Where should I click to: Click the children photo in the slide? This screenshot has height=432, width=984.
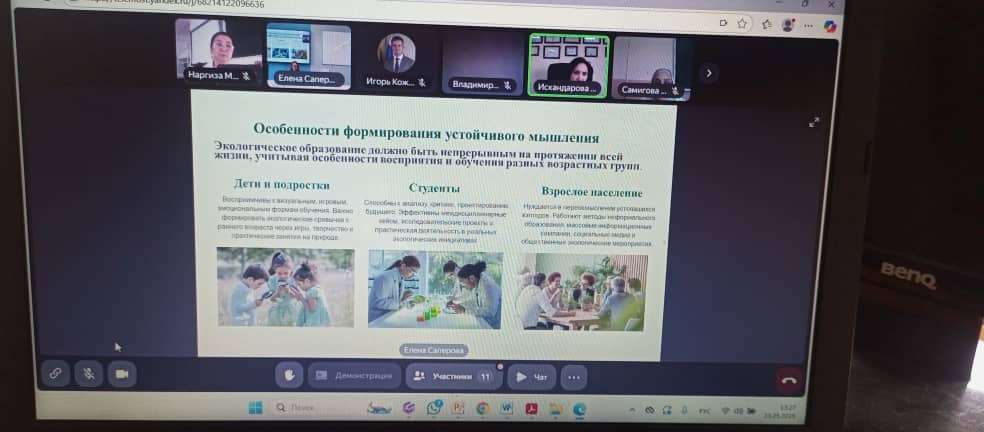286,287
